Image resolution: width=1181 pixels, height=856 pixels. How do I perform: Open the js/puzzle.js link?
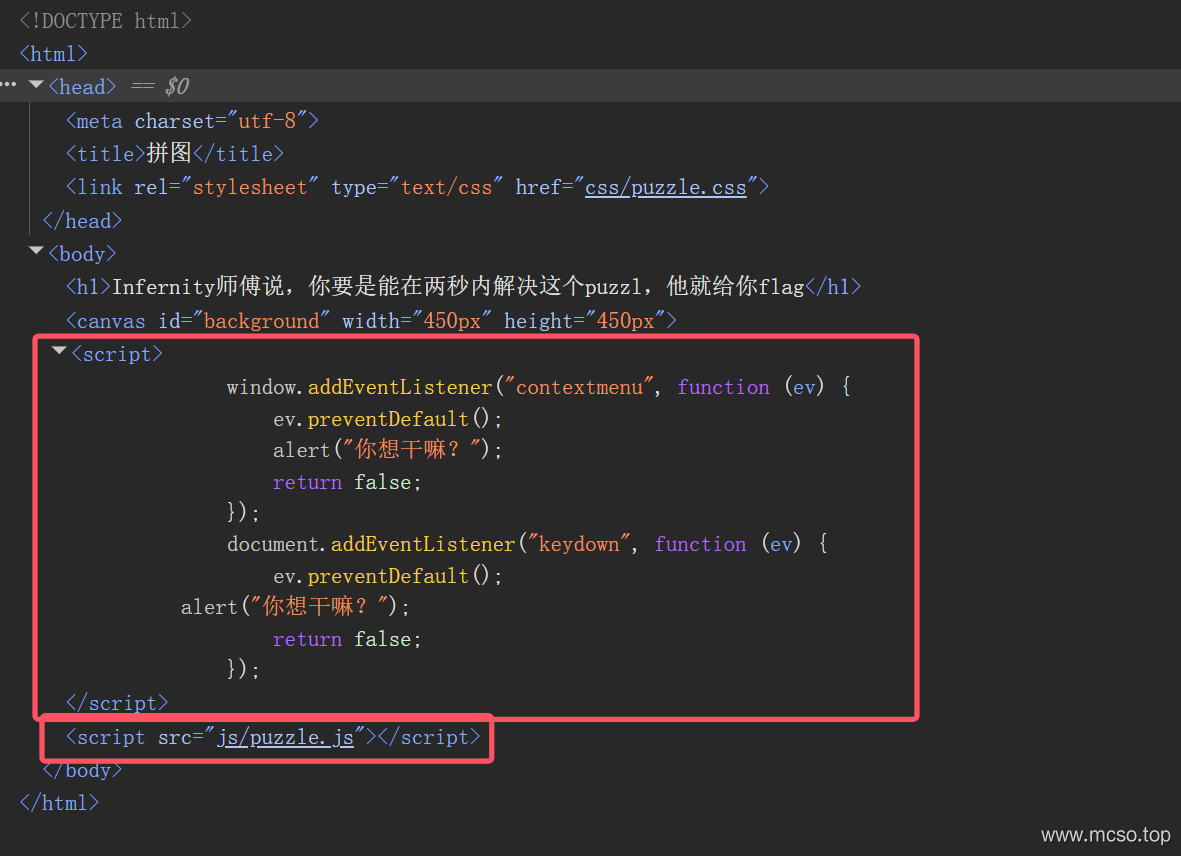pyautogui.click(x=285, y=737)
